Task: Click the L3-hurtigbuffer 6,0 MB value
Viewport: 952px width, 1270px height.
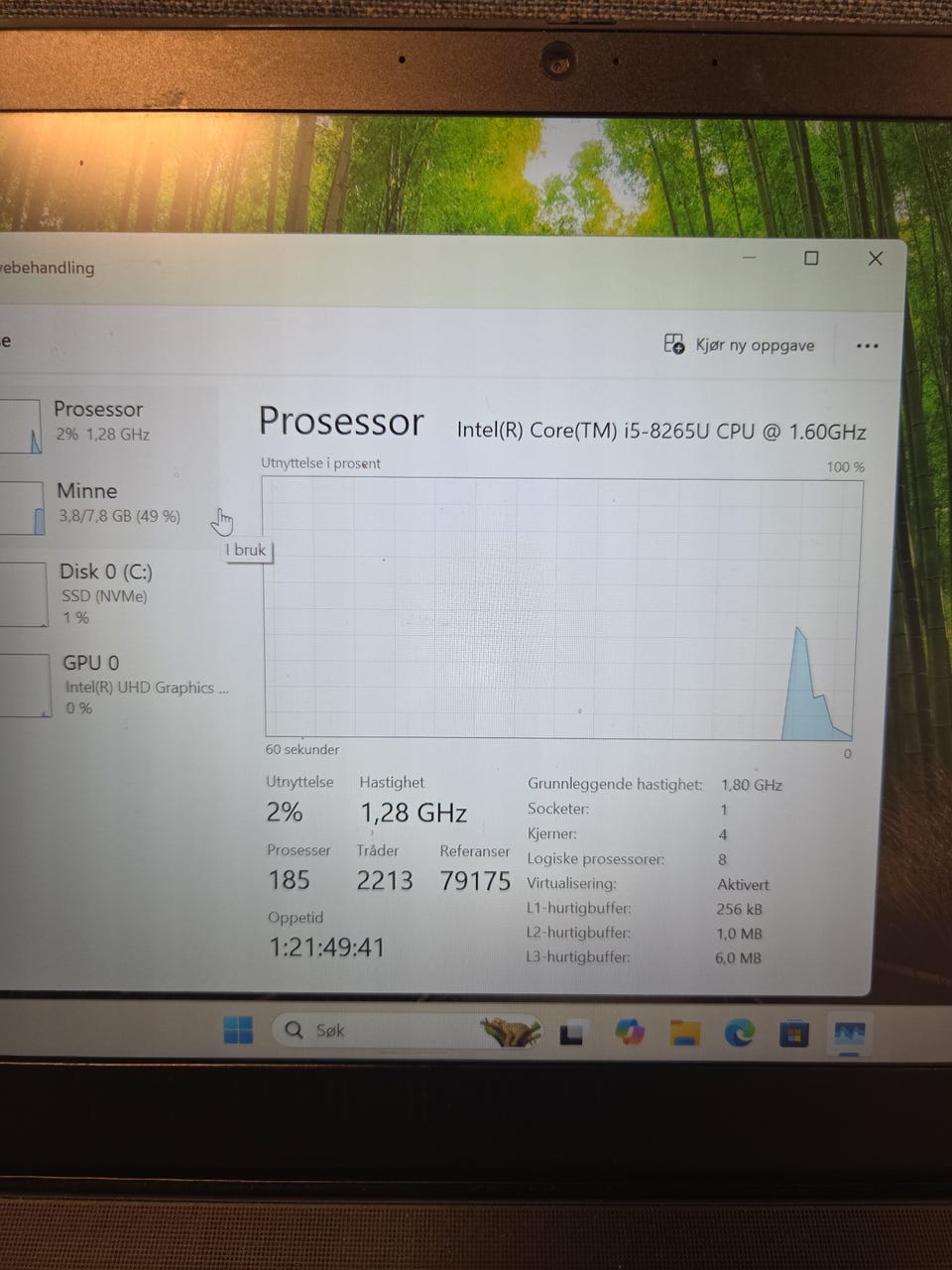Action: [x=738, y=958]
